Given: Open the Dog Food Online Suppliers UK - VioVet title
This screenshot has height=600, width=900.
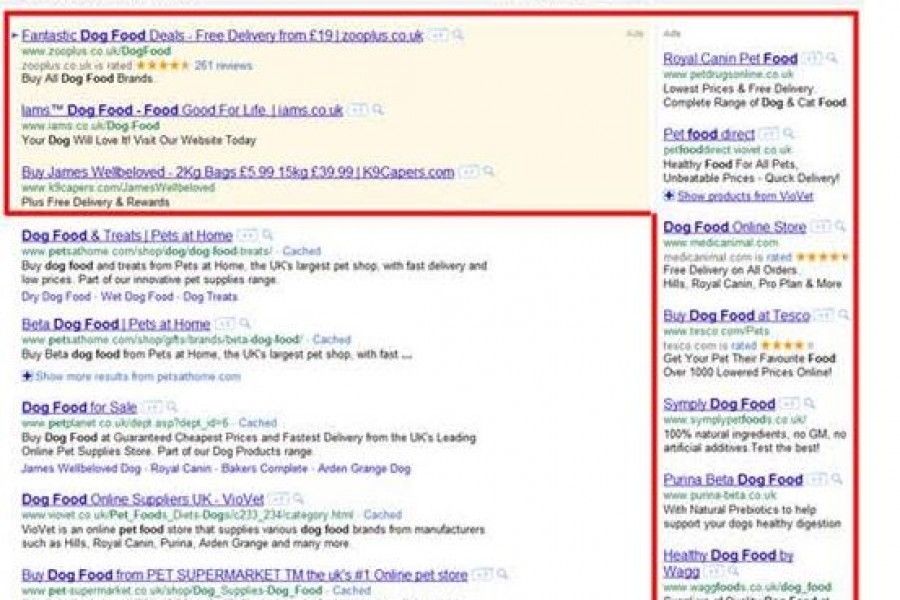Looking at the screenshot, I should click(143, 499).
